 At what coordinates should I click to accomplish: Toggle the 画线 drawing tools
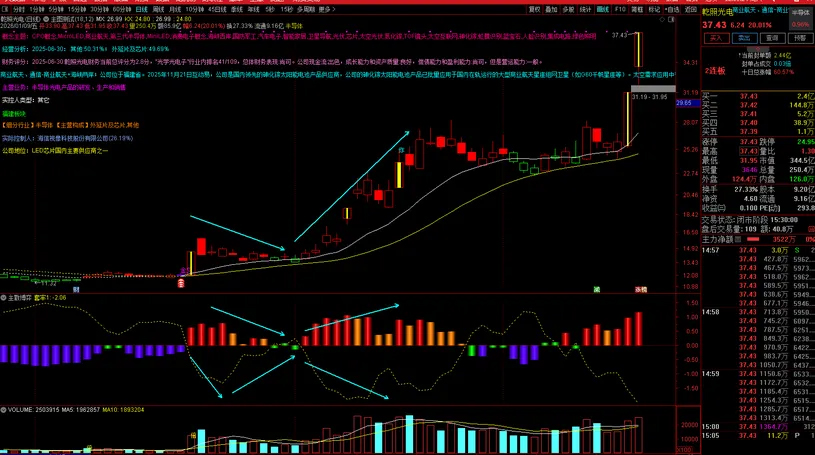[603, 9]
